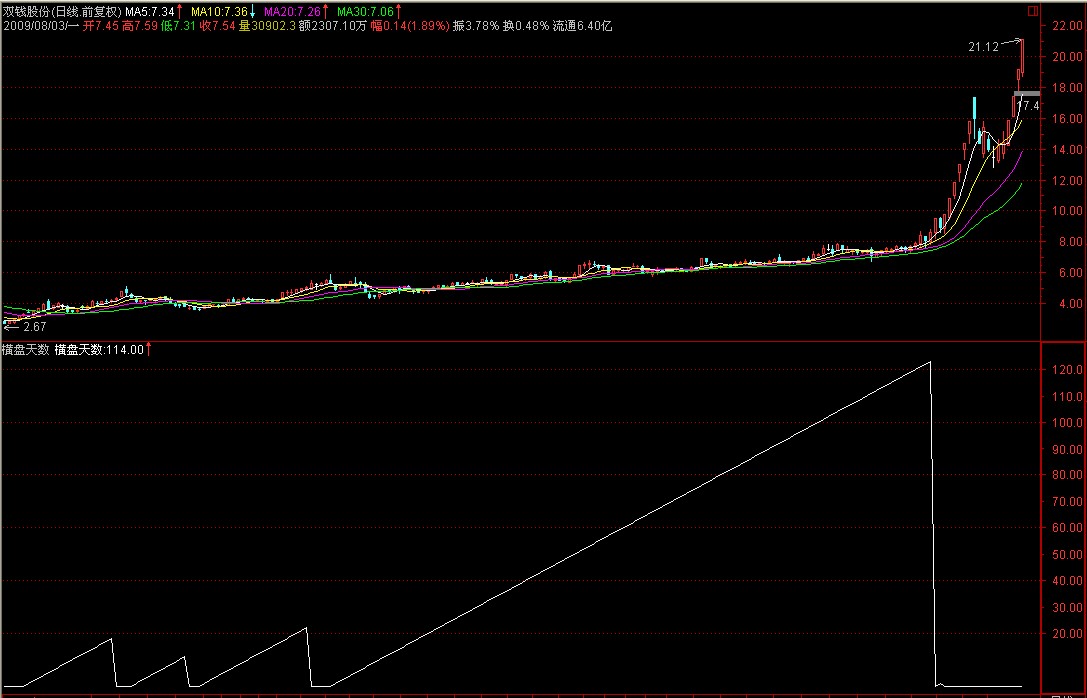This screenshot has height=698, width=1087.
Task: Click the turnover rate 换0.48%
Action: (x=526, y=26)
